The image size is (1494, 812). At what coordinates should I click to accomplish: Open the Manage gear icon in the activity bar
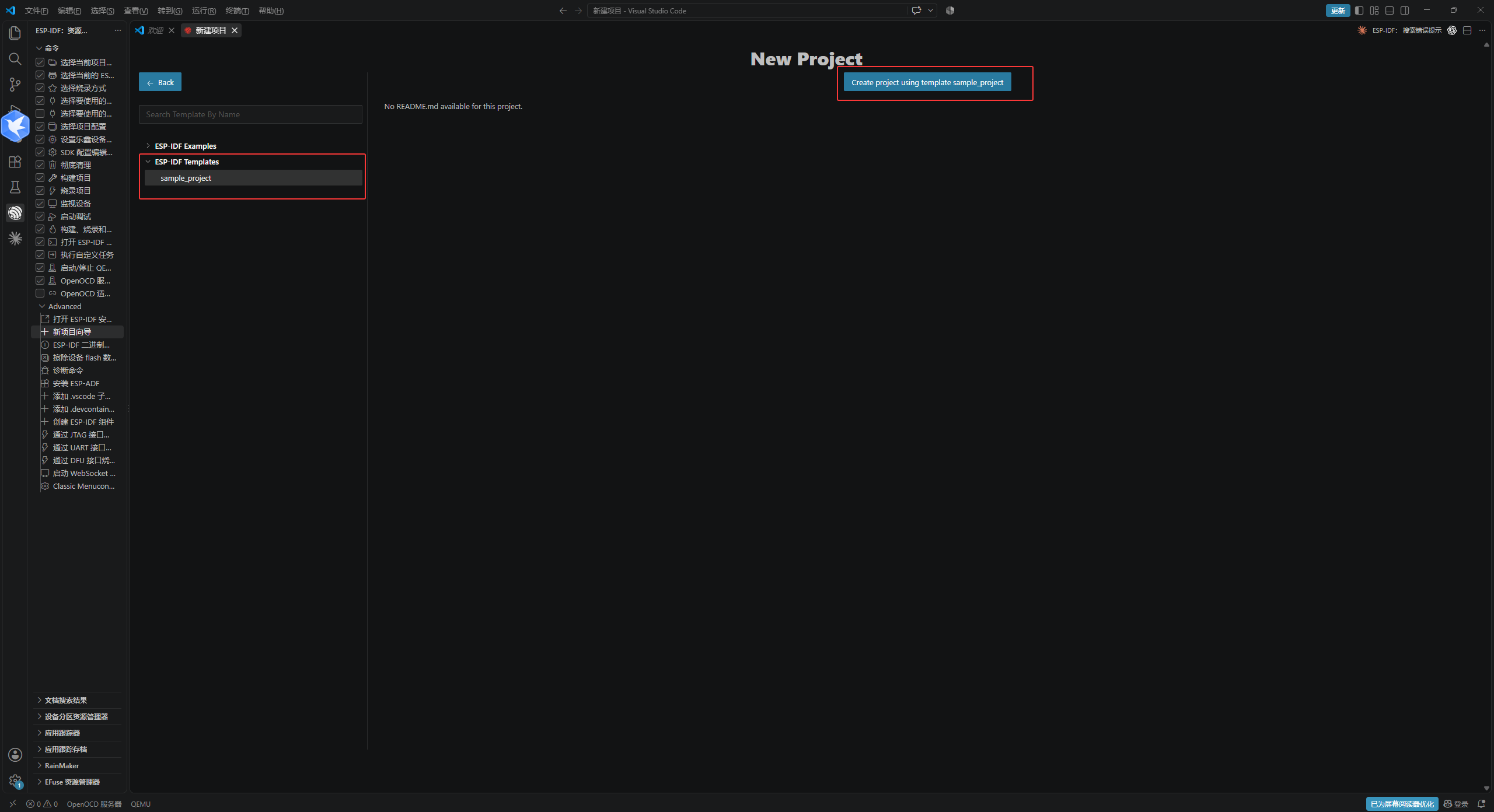(15, 780)
